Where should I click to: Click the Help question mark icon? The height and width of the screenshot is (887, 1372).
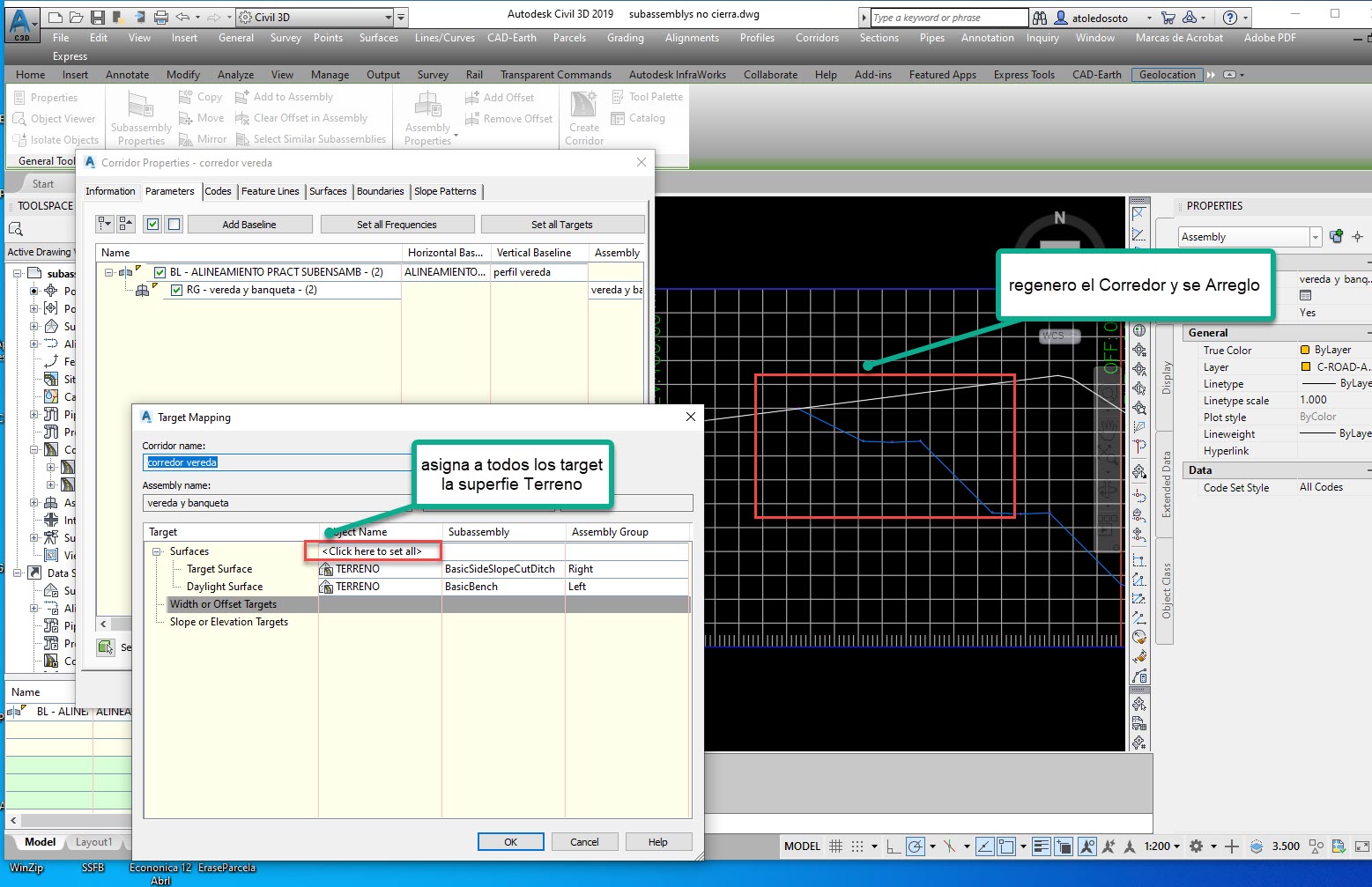(x=1230, y=18)
